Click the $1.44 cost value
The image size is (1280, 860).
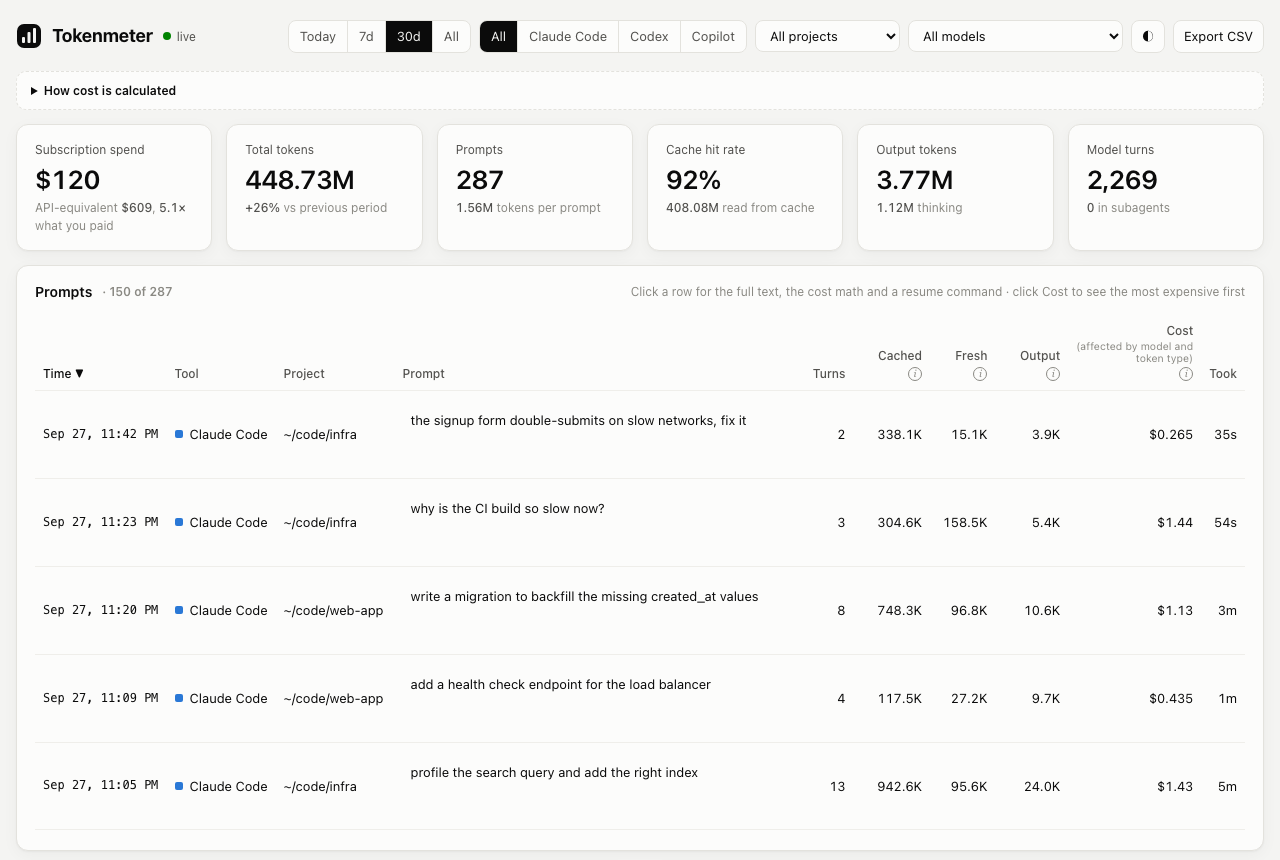[1175, 523]
